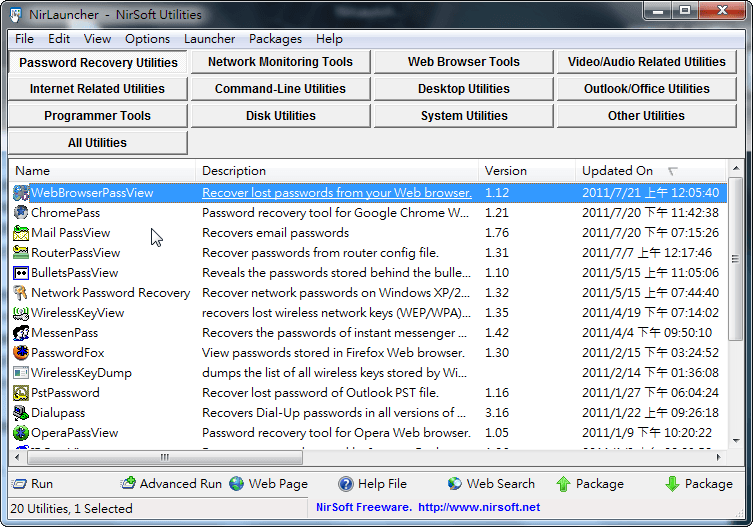Click the Network Password Recovery keys icon
The width and height of the screenshot is (753, 527).
click(x=21, y=293)
